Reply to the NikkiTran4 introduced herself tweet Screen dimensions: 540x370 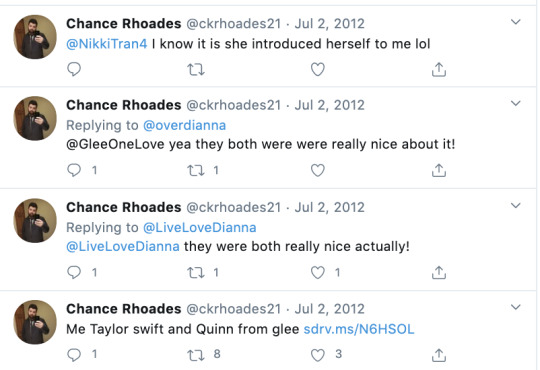(x=74, y=69)
